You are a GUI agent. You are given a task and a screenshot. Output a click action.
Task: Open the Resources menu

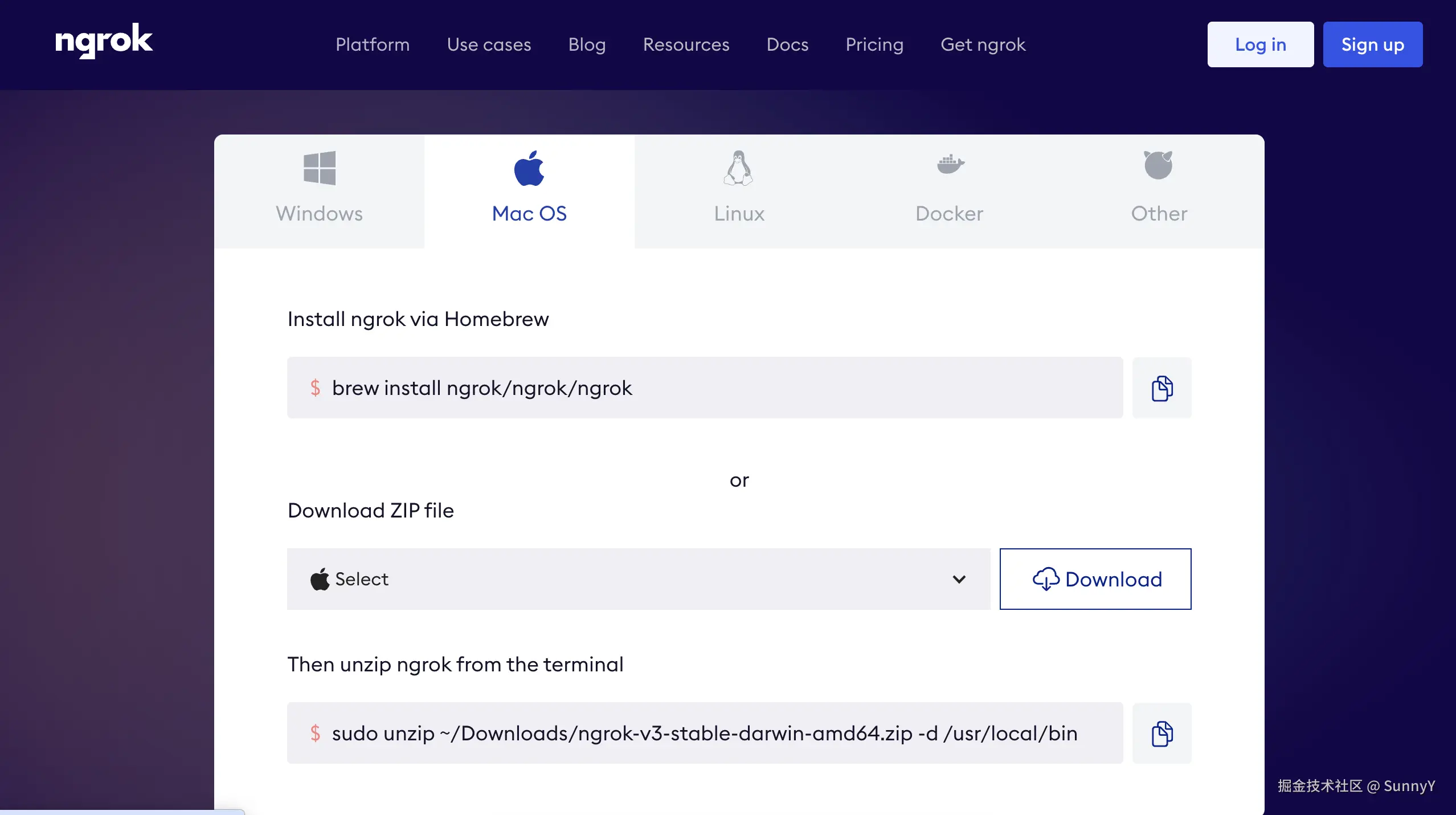tap(686, 44)
